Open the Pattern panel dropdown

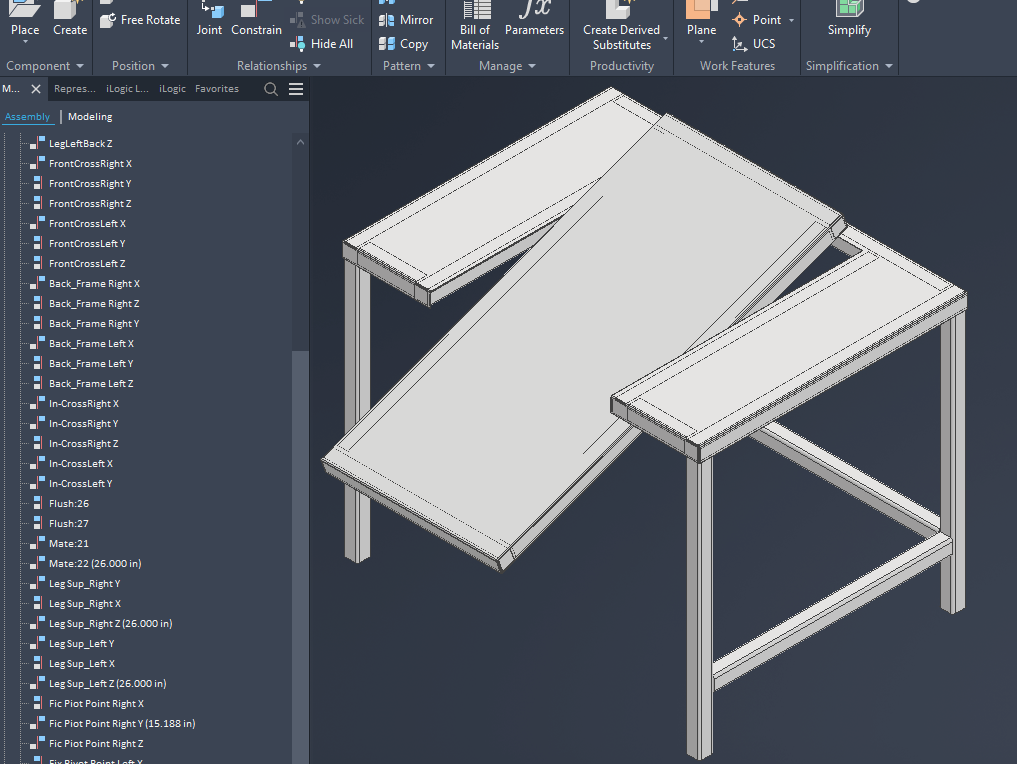click(x=430, y=65)
